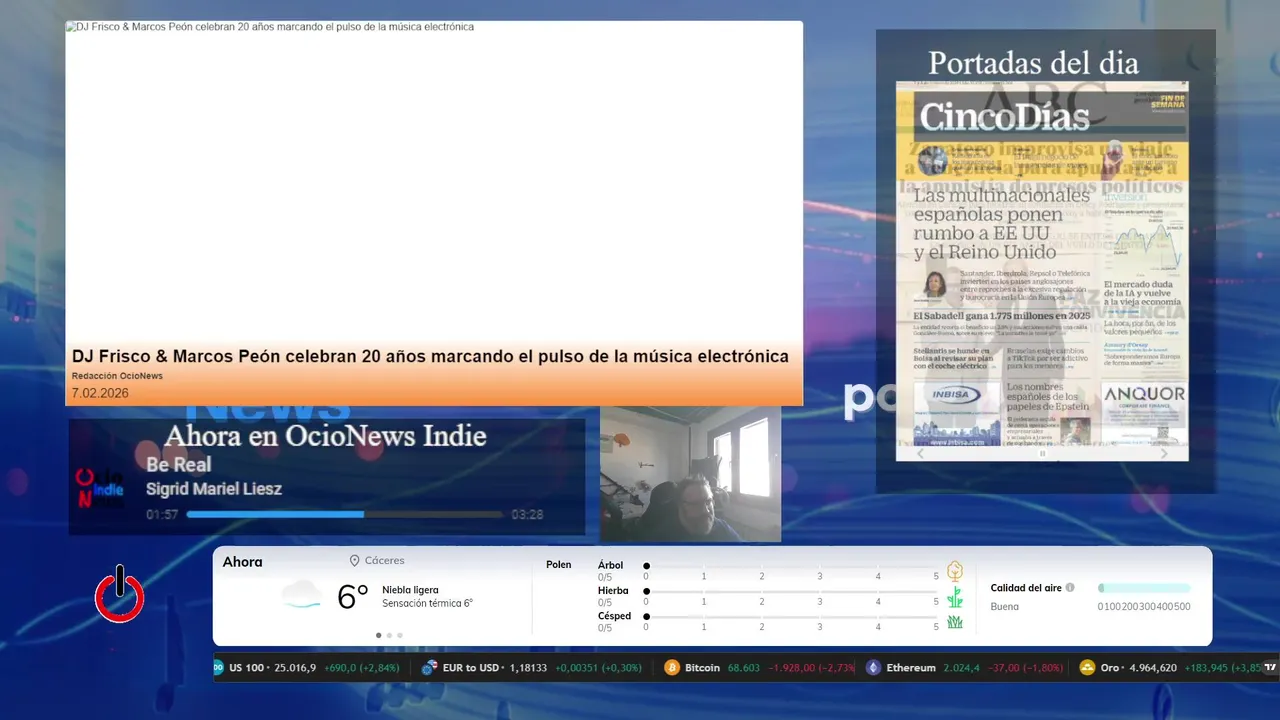Click the Árbol pollen level slider
Screen dimensions: 1280x720
[x=792, y=566]
